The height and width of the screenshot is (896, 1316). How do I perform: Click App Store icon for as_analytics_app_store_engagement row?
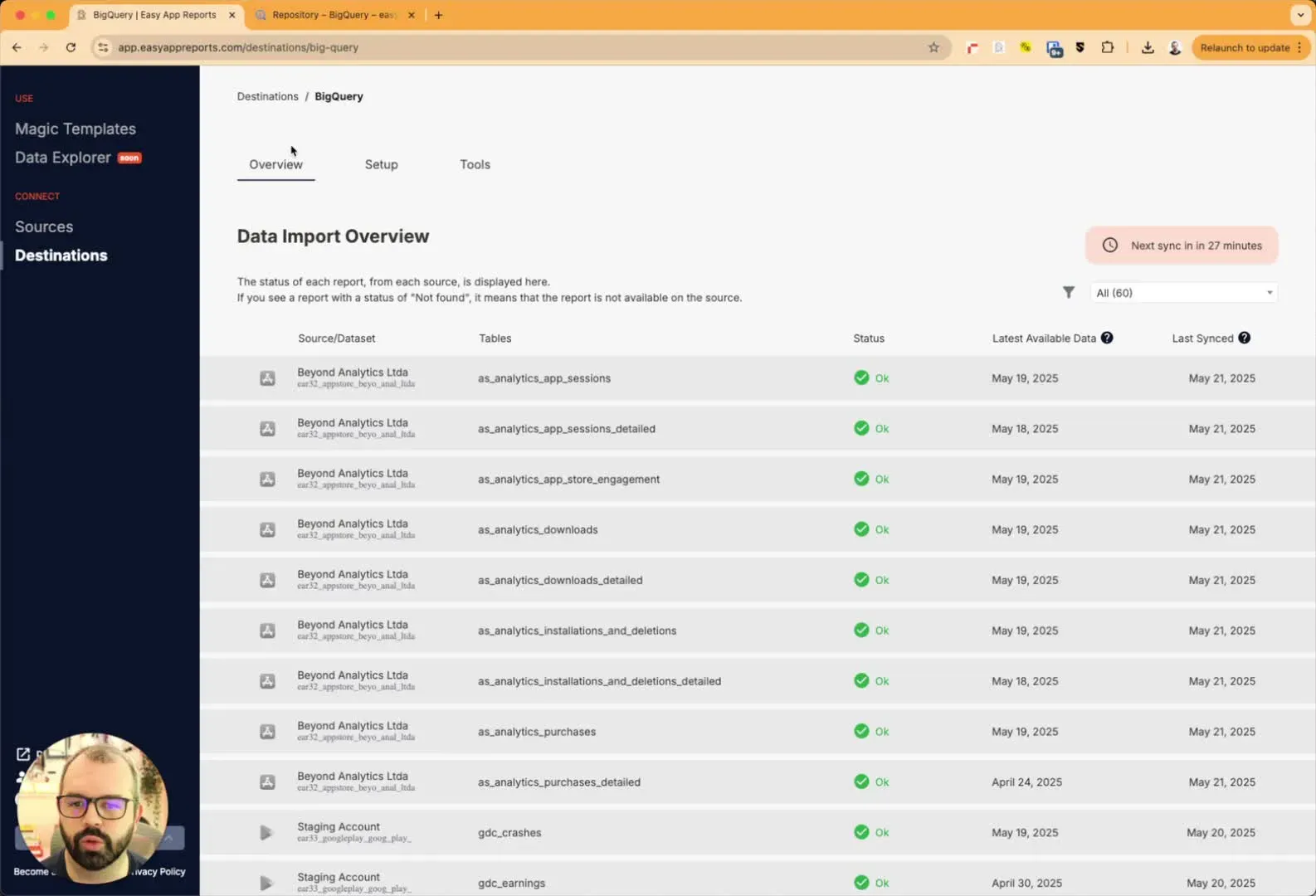coord(267,480)
